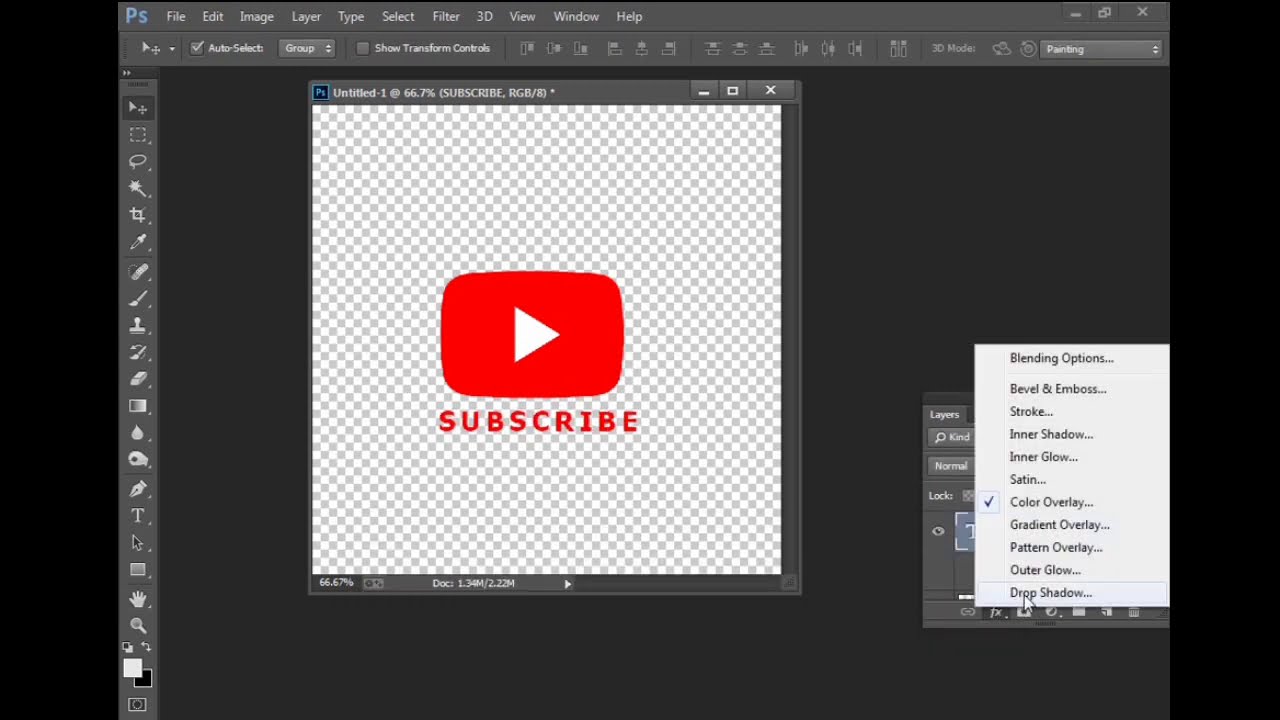Select the Zoom tool
Viewport: 1280px width, 720px height.
[x=138, y=626]
